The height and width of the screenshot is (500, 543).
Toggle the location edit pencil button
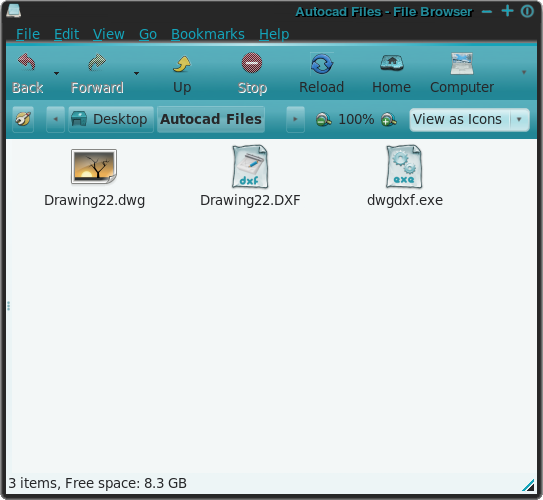pyautogui.click(x=23, y=119)
